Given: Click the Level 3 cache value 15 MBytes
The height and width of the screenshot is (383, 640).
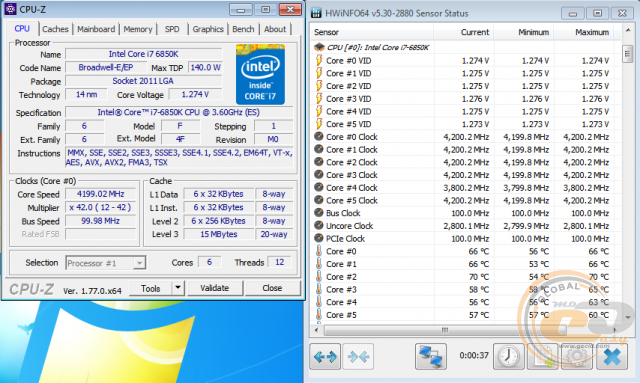Looking at the screenshot, I should [x=218, y=234].
